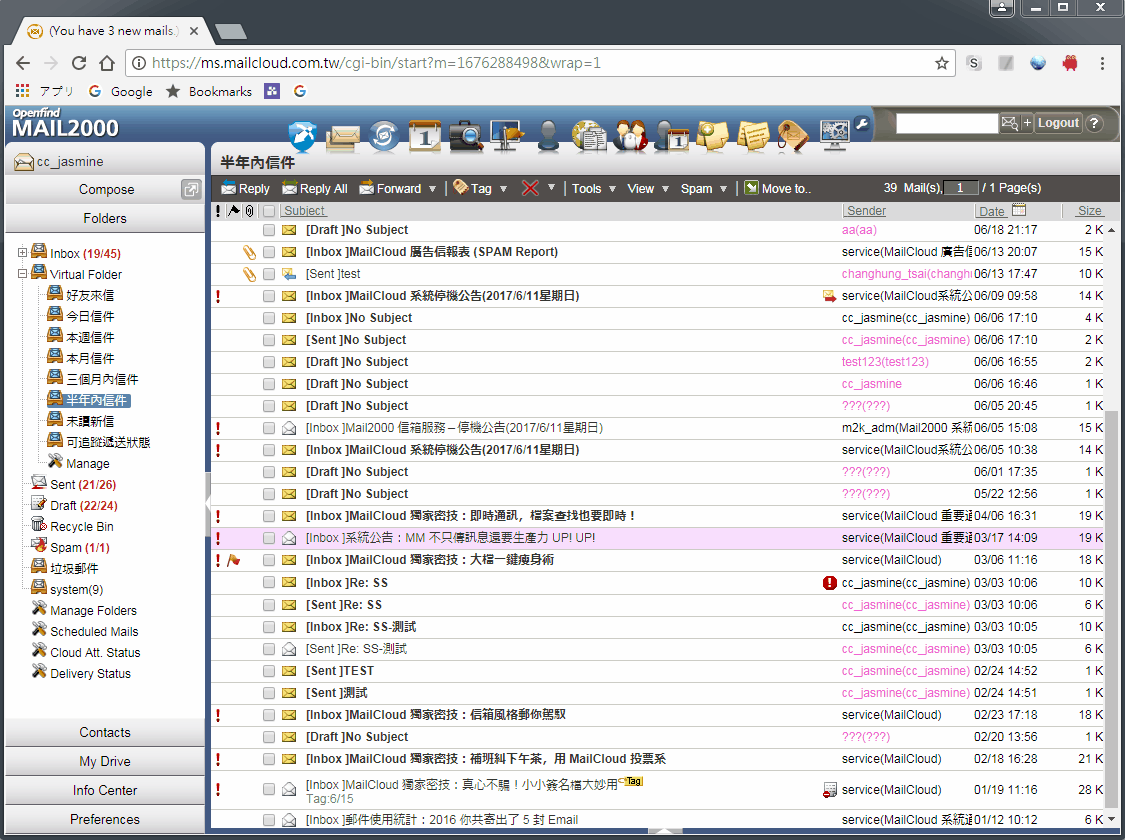
Task: Click the price tag icon in top toolbar
Action: click(792, 134)
